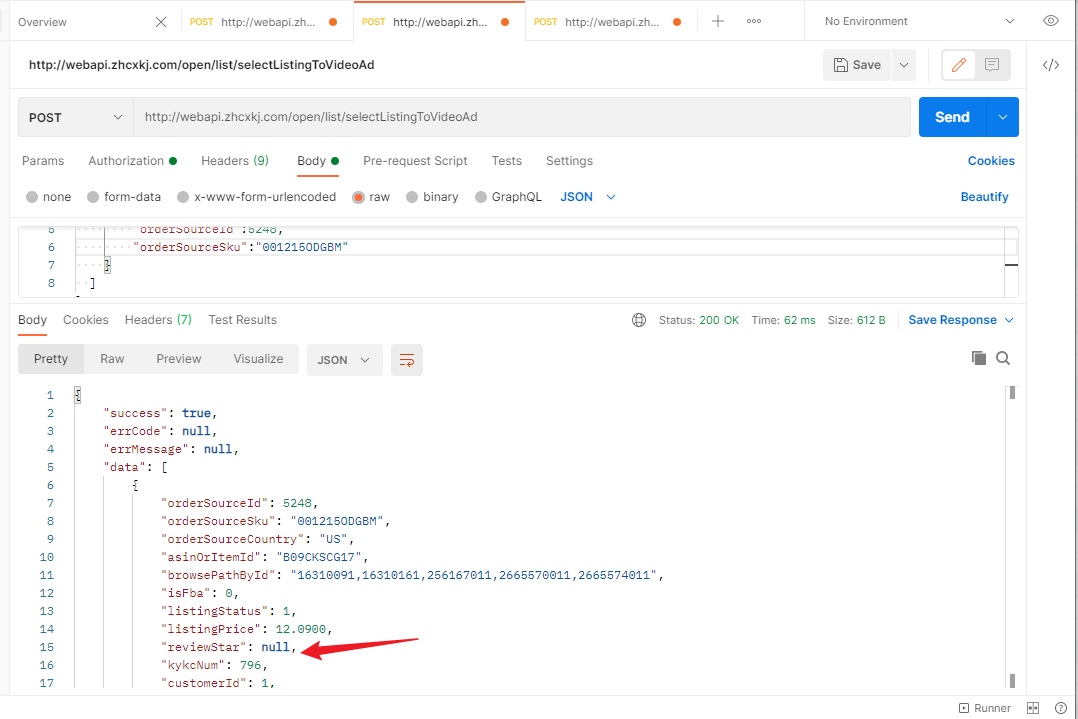Click the network globe icon near Status
The width and height of the screenshot is (1078, 719).
639,320
